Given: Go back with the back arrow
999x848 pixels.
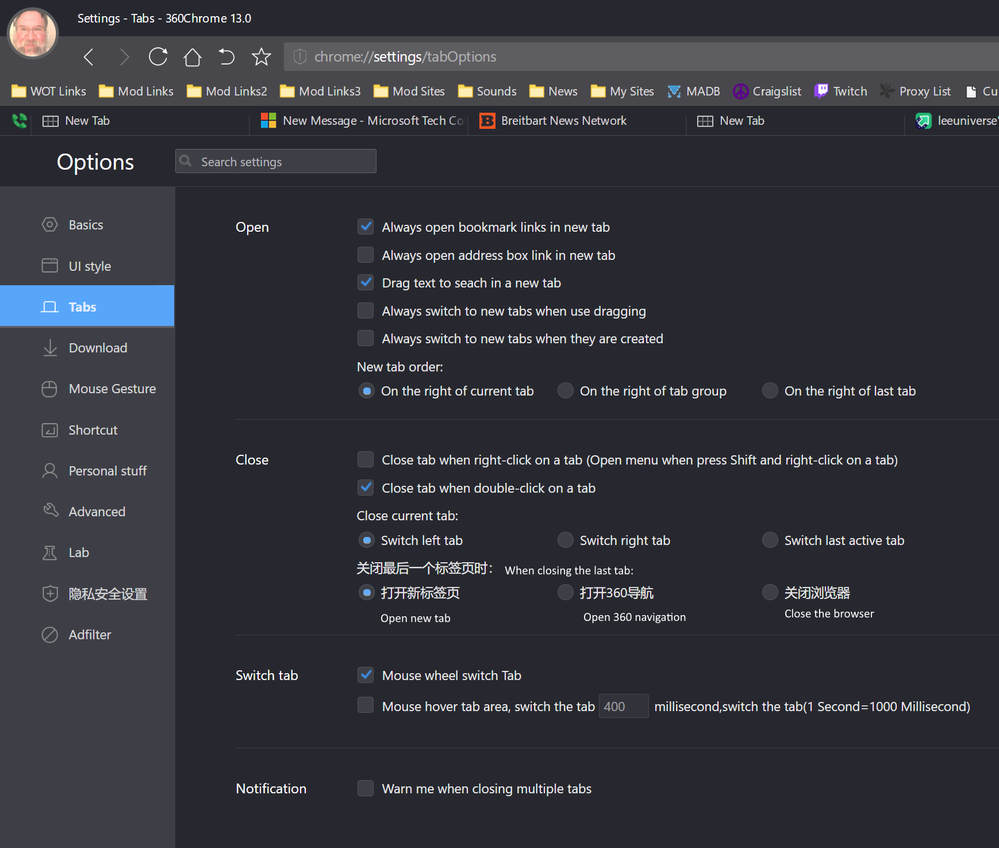Looking at the screenshot, I should coord(89,57).
